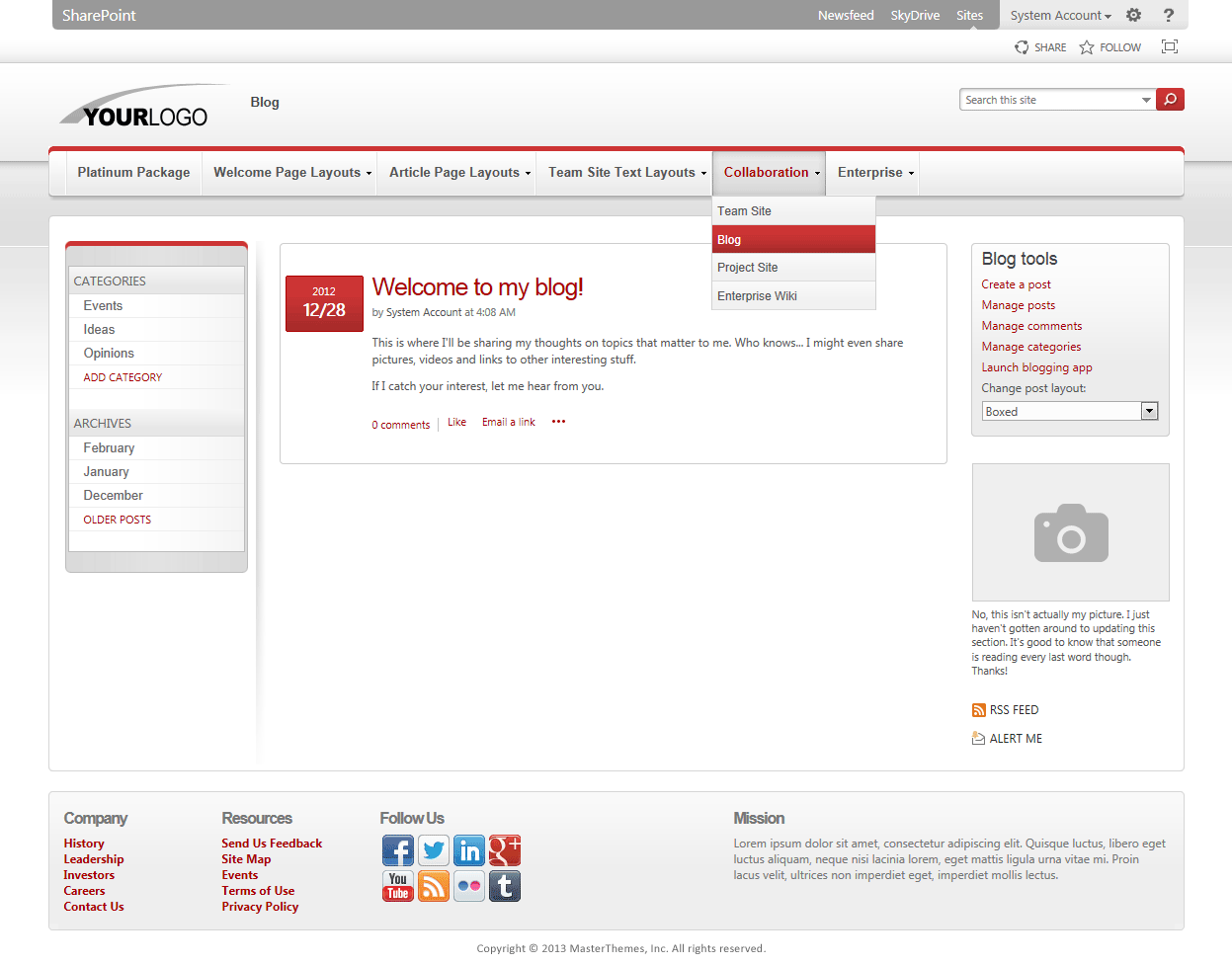This screenshot has height=965, width=1232.
Task: Expand the System Account menu
Action: 1059,15
